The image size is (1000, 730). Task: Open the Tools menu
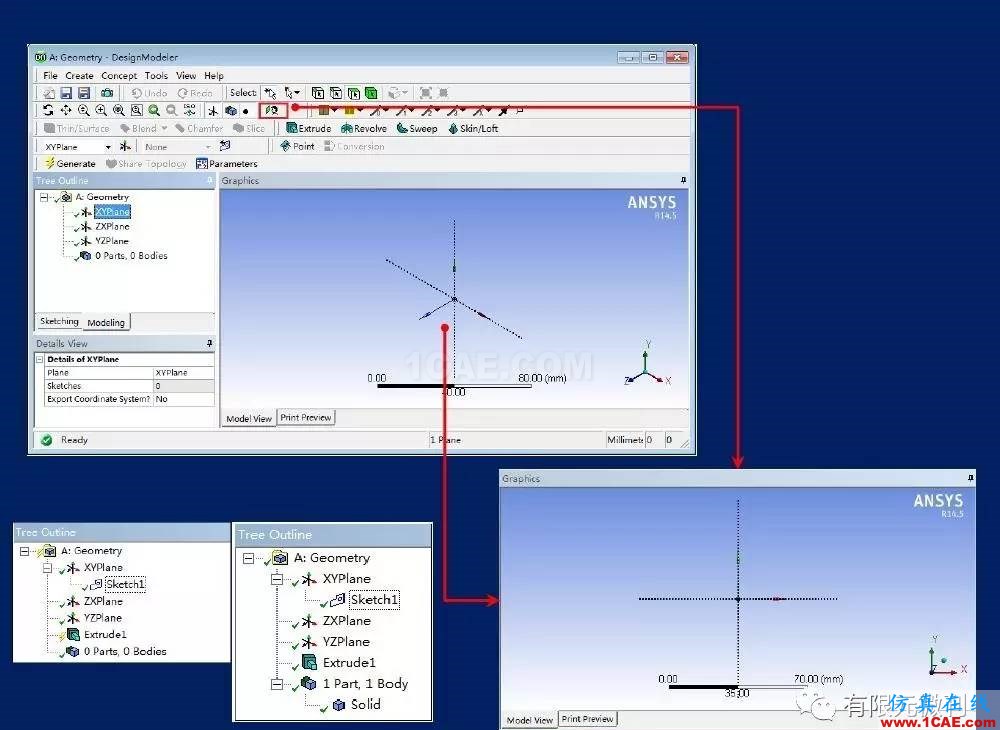pos(156,75)
